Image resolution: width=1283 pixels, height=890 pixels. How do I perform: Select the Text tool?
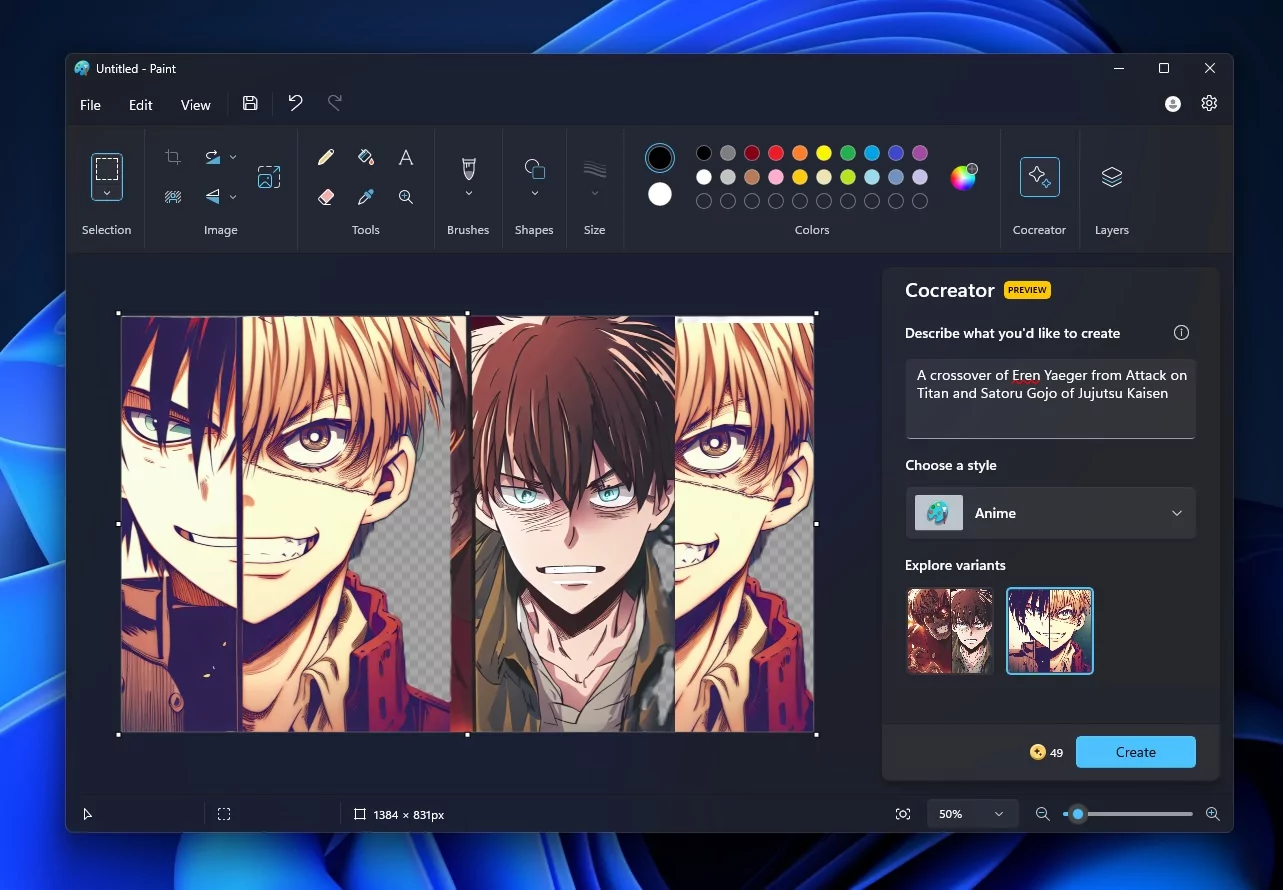[x=406, y=157]
